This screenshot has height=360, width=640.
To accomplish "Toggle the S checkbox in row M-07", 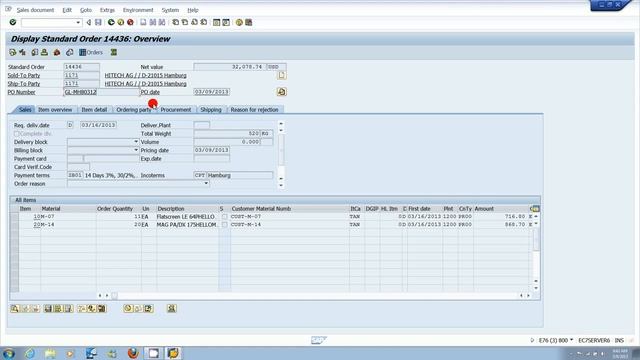I will point(224,217).
